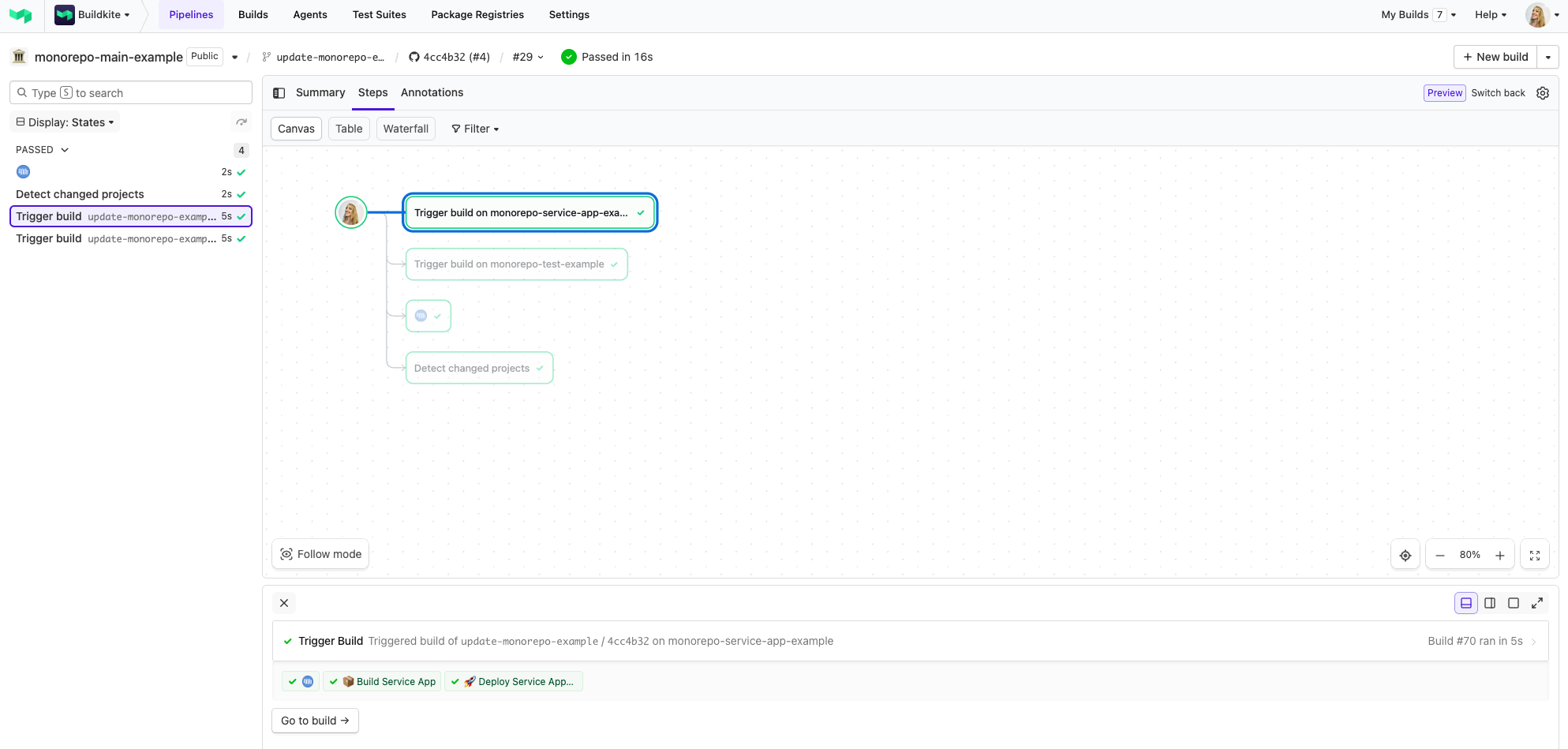Switch to the Steps tab
1568x749 pixels.
(372, 93)
